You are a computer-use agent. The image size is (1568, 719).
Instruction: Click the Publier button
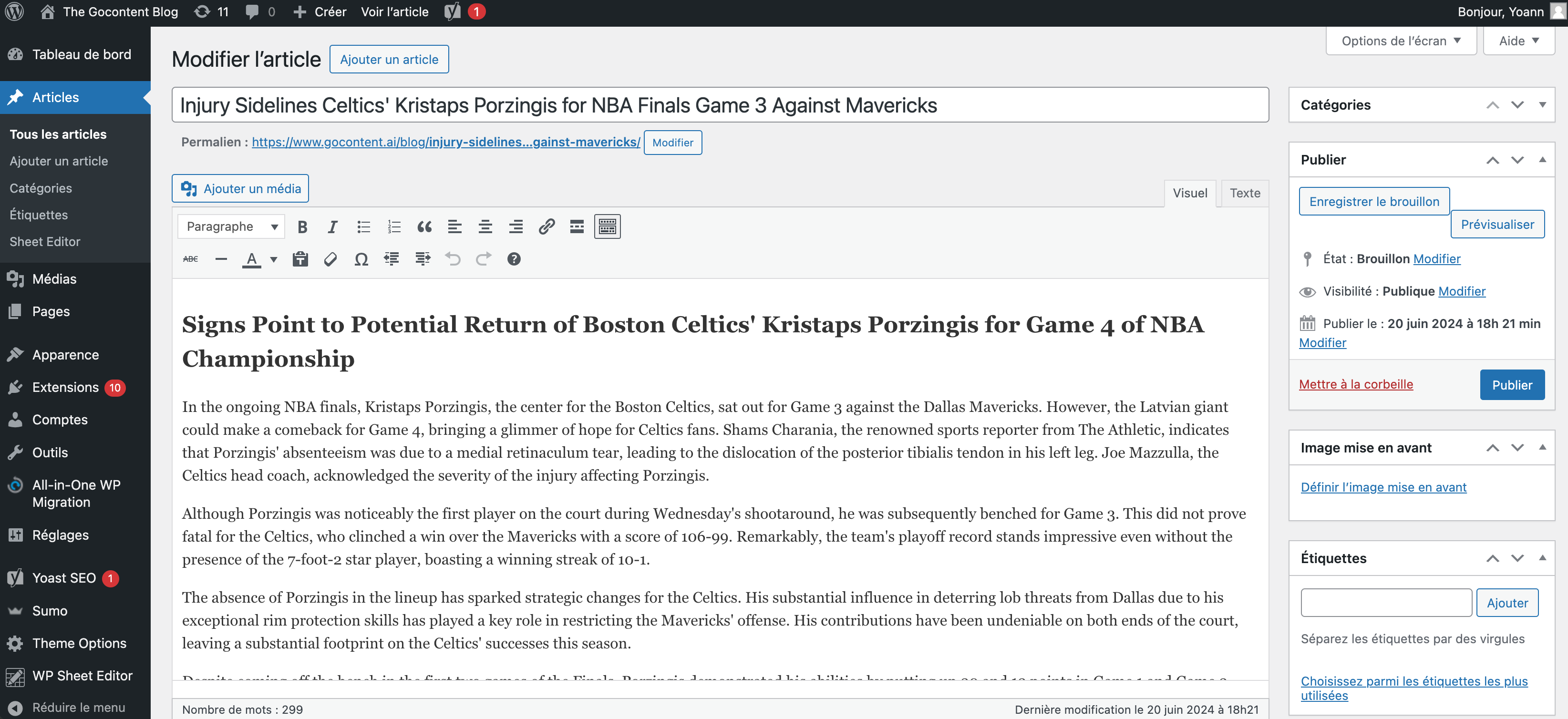pos(1511,385)
